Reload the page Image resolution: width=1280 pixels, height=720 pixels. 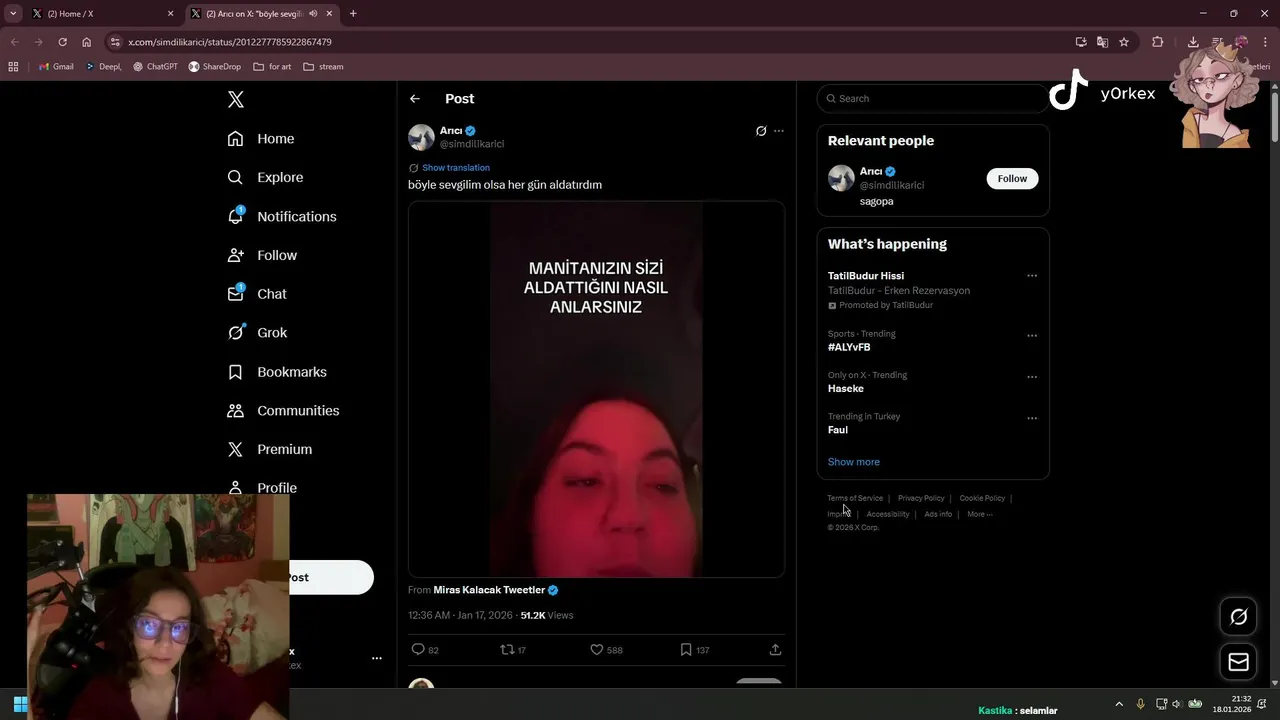(x=62, y=42)
